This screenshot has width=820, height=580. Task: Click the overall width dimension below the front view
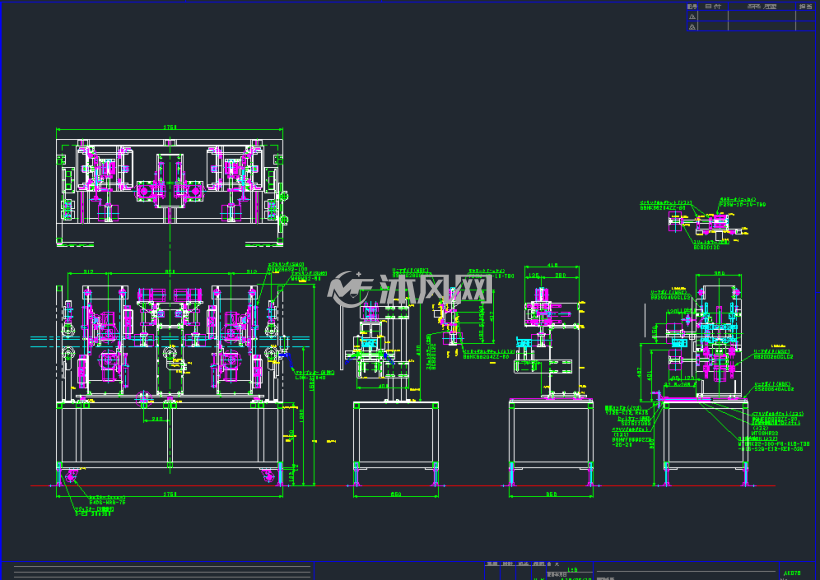pos(170,494)
